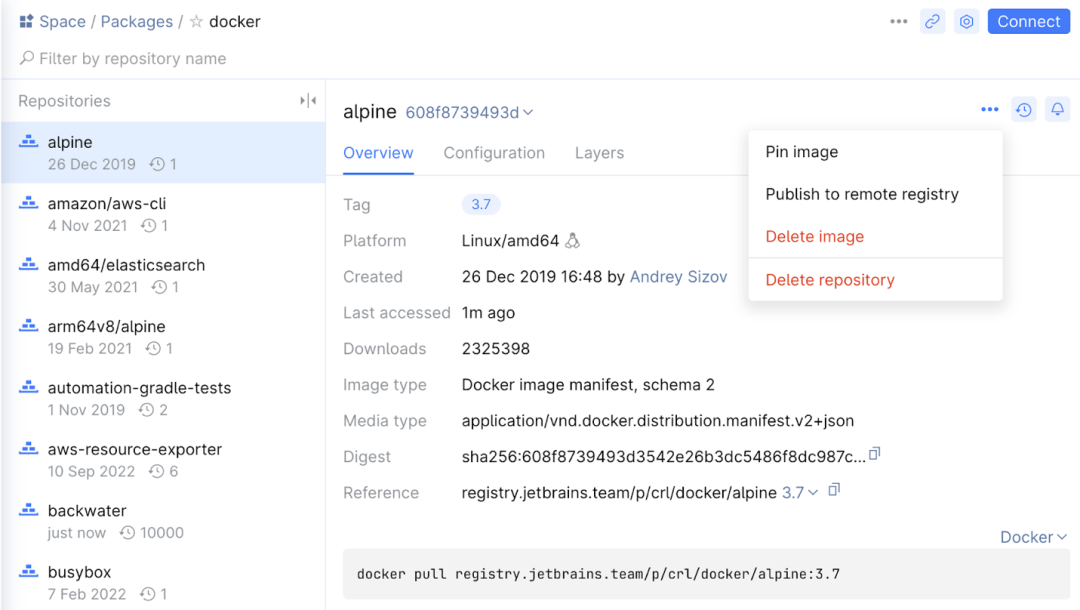This screenshot has width=1080, height=610.
Task: Click the Space grid logo icon
Action: tap(26, 21)
